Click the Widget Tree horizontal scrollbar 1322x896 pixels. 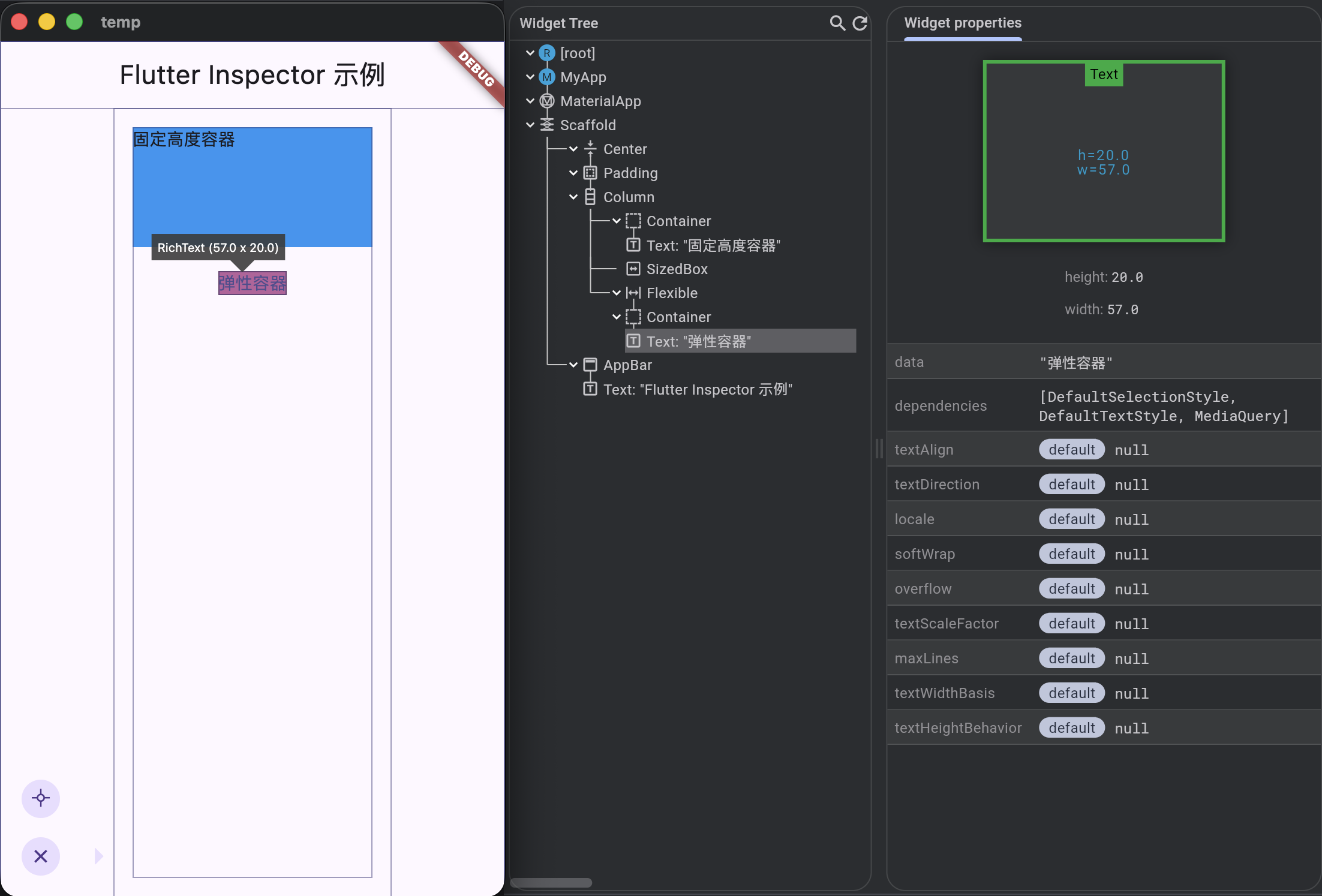(551, 882)
